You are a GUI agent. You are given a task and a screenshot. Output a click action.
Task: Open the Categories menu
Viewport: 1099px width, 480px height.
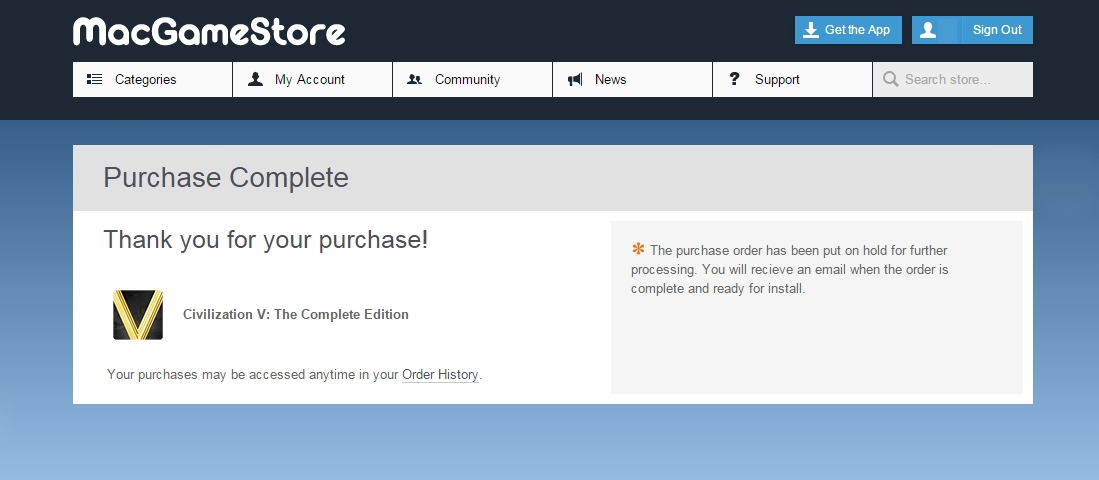pos(152,79)
